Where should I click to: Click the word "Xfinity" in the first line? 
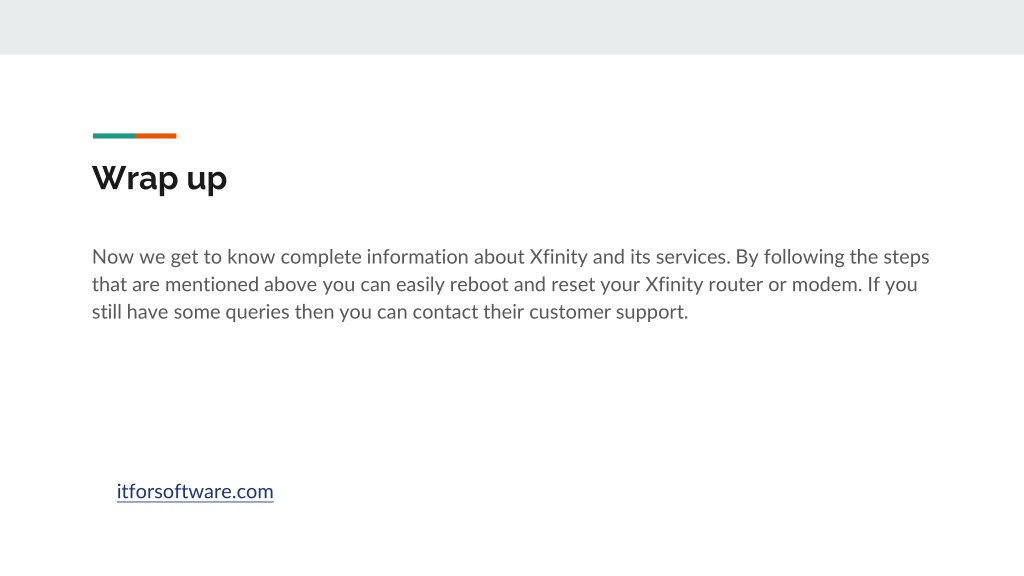pos(558,257)
